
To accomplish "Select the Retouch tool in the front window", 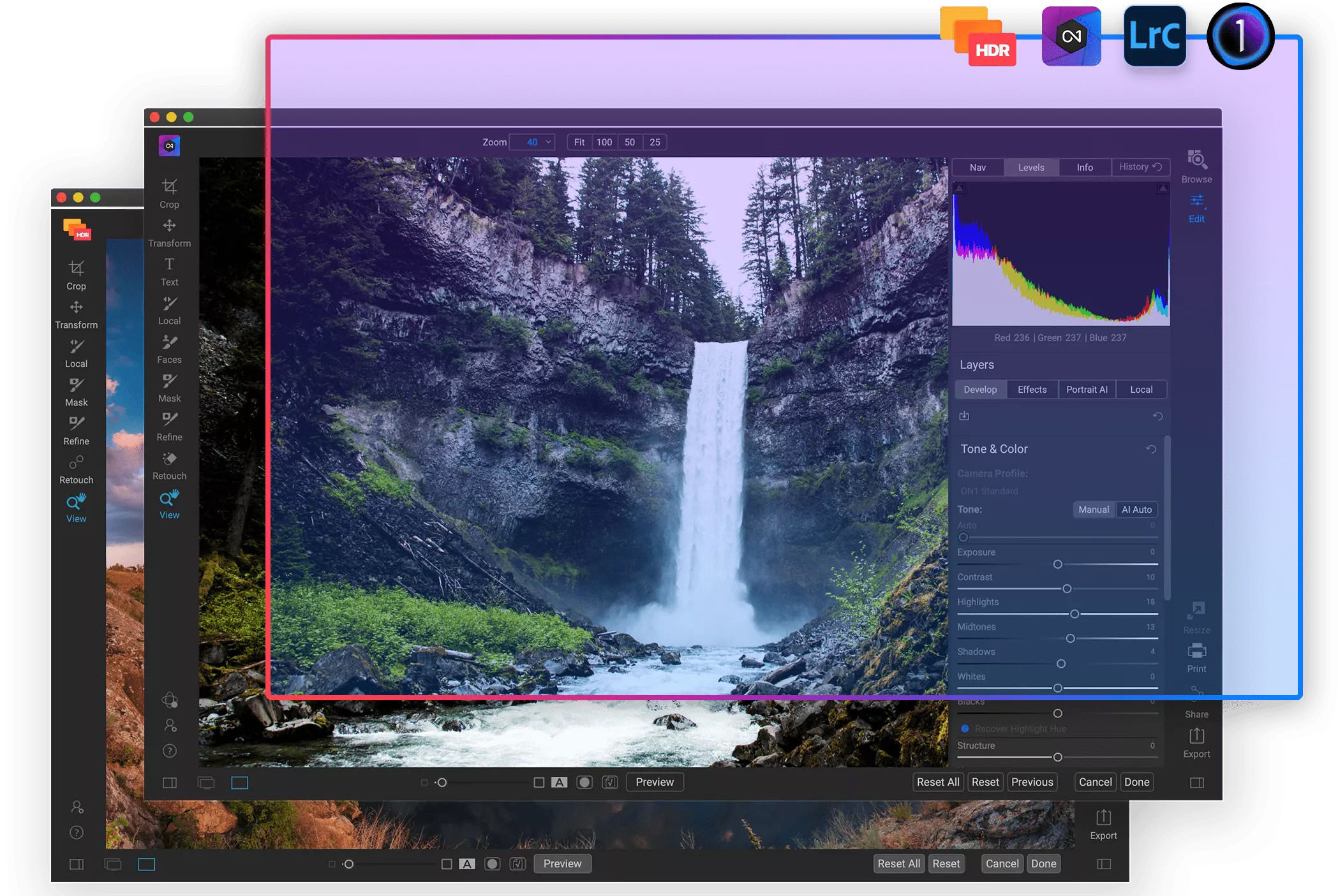I will (x=169, y=466).
